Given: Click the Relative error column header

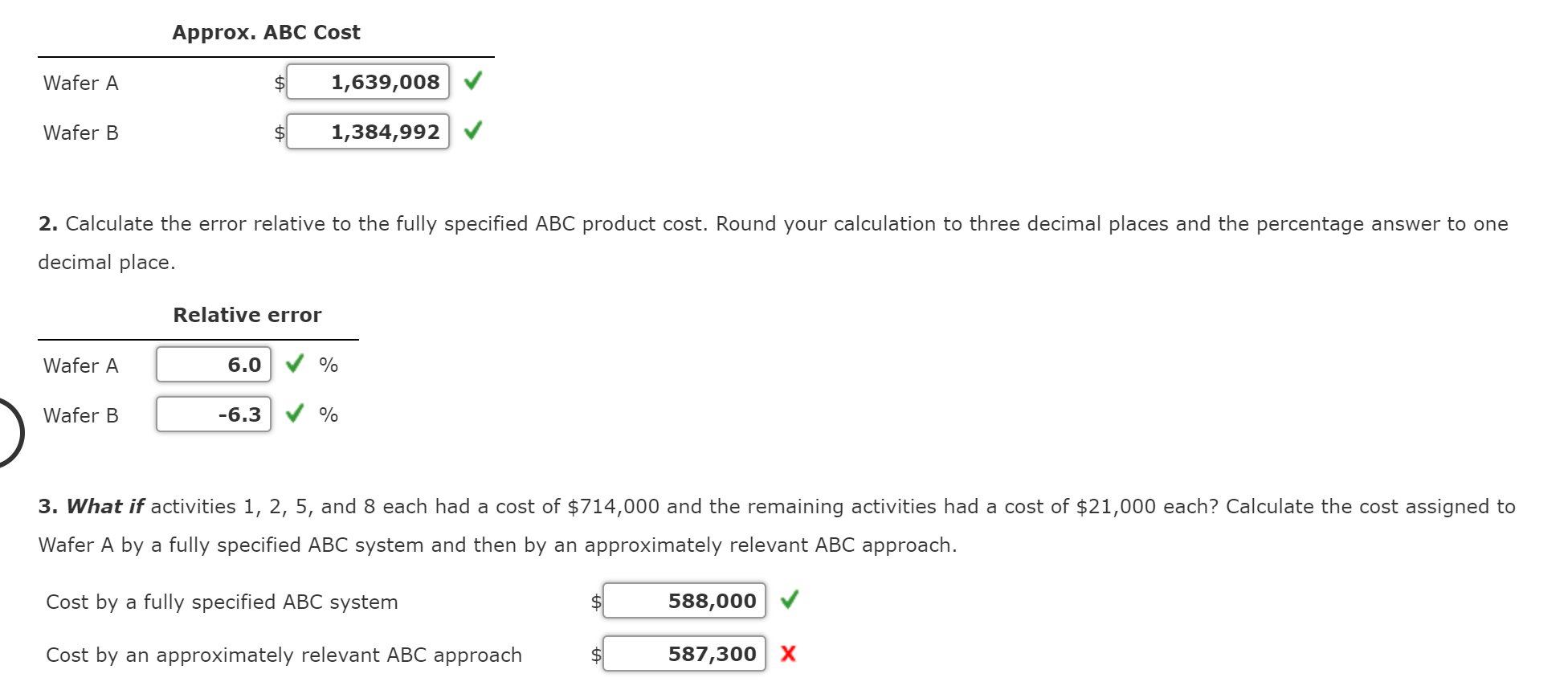Looking at the screenshot, I should [x=247, y=314].
